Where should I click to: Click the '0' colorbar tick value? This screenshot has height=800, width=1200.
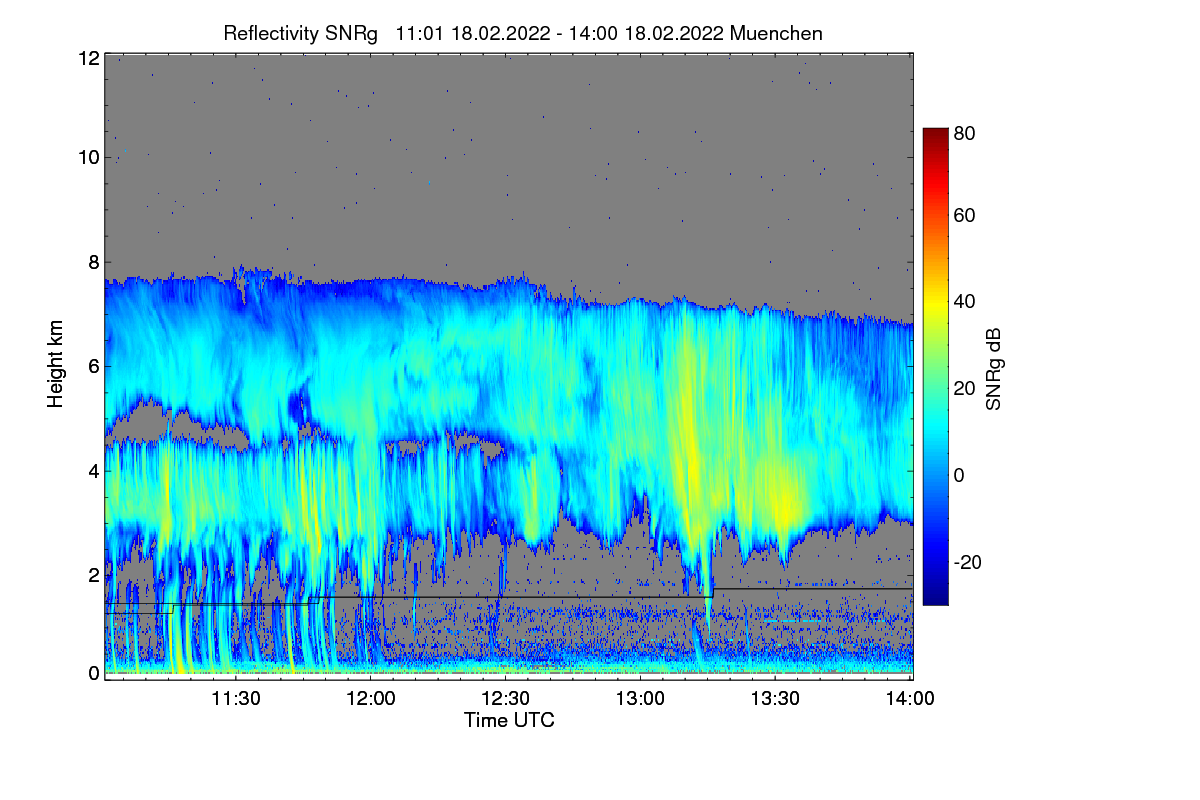[x=960, y=476]
